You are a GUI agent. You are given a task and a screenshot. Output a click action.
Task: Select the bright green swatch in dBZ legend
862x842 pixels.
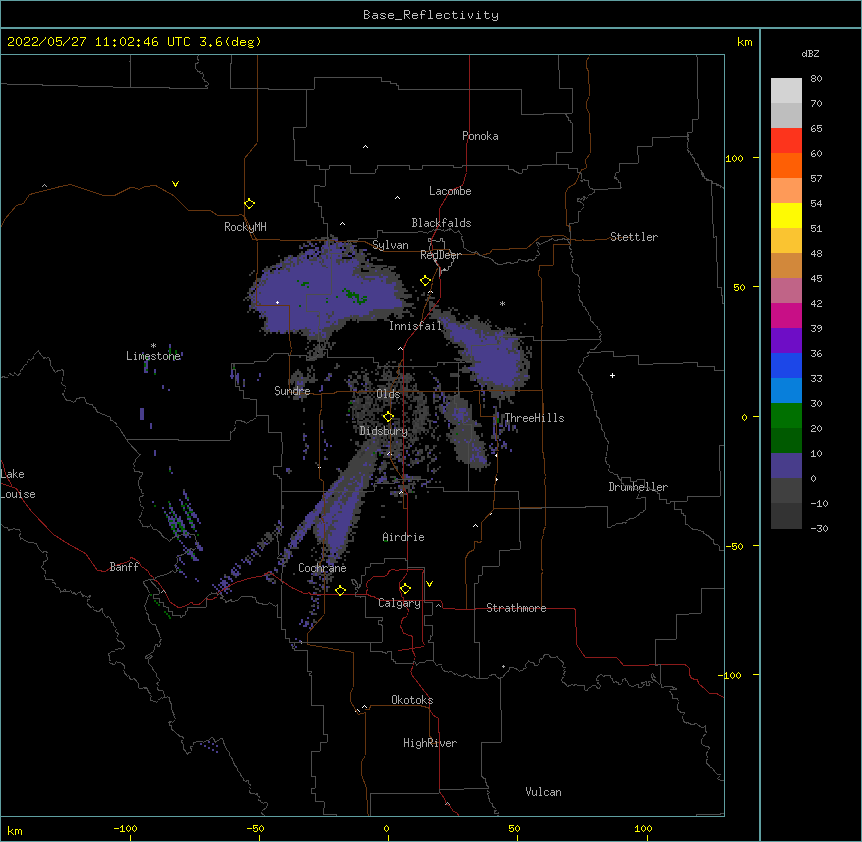tap(786, 416)
